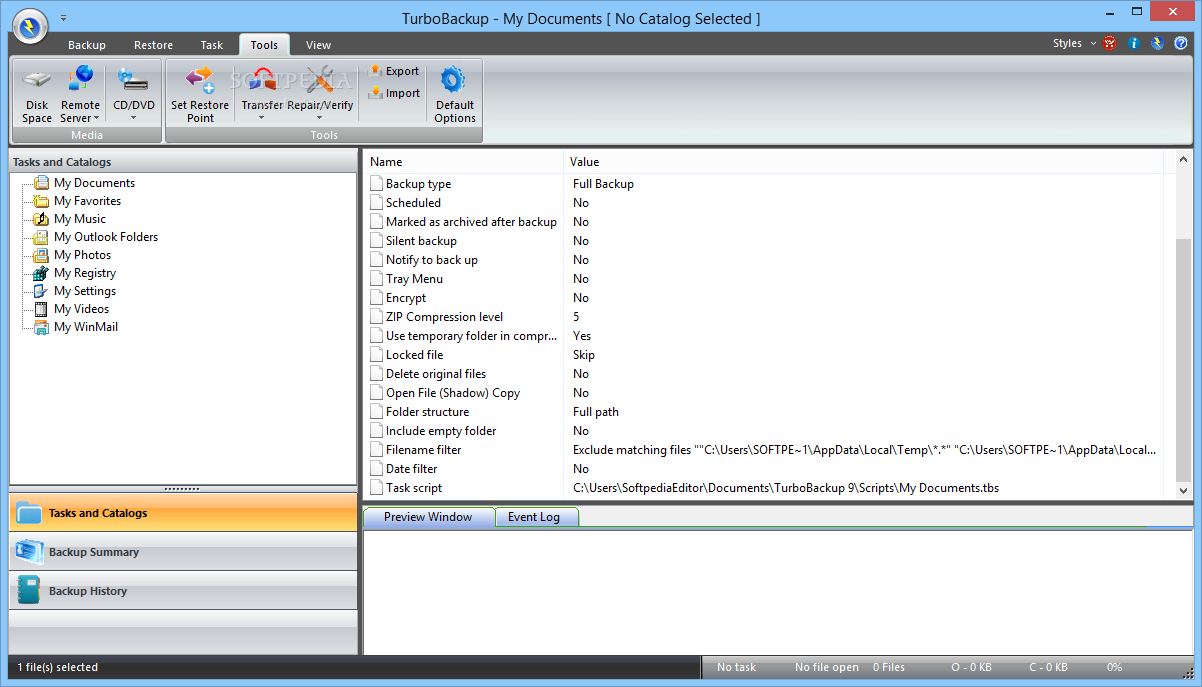
Task: Click Set Restore Point
Action: tap(200, 96)
